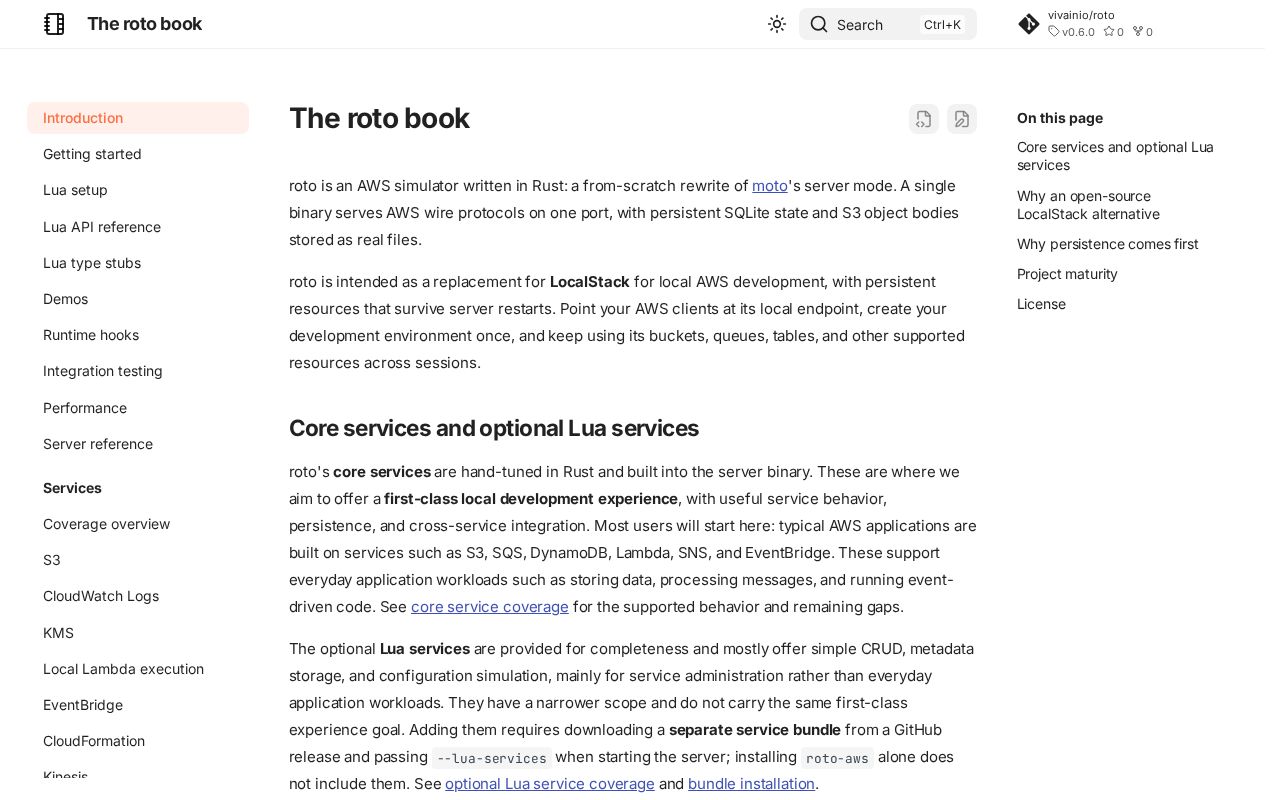Open Coverage overview under Services
Image resolution: width=1280 pixels, height=800 pixels.
tap(107, 524)
